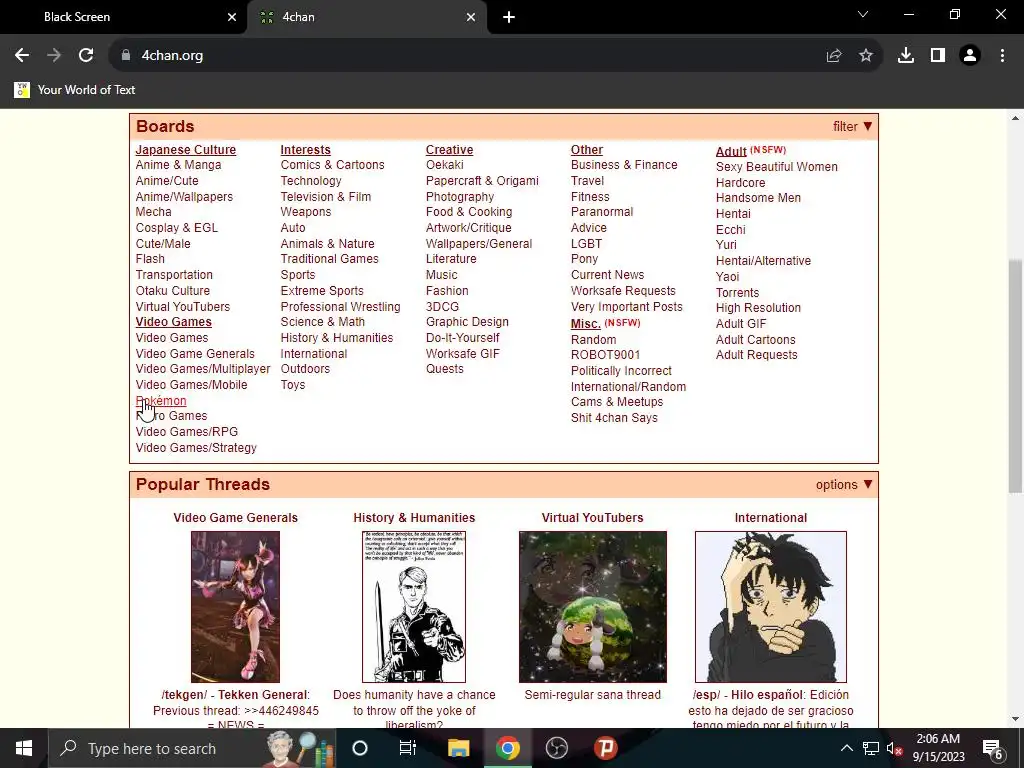Open the Science & Math board
1024x768 pixels.
tap(323, 322)
